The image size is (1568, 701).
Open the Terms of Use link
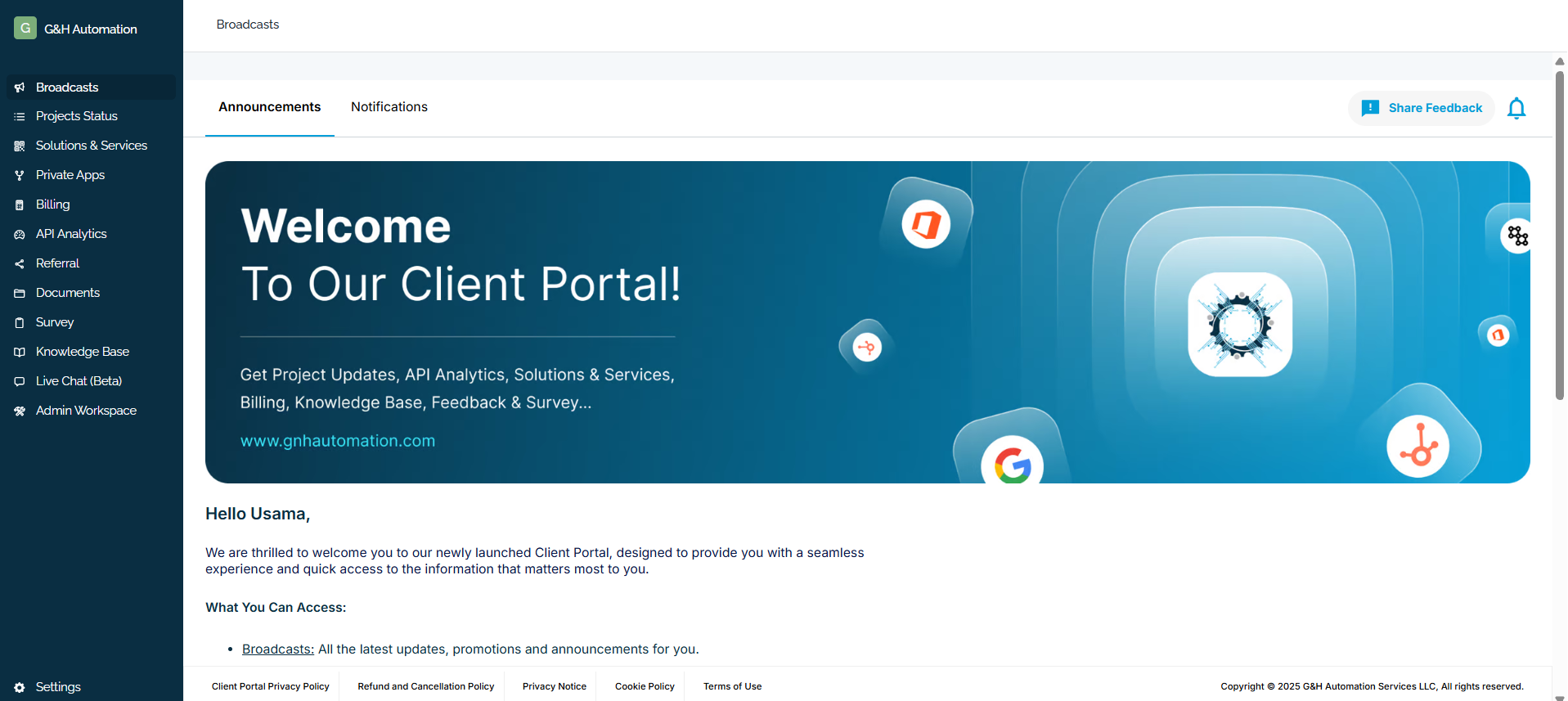(x=732, y=687)
